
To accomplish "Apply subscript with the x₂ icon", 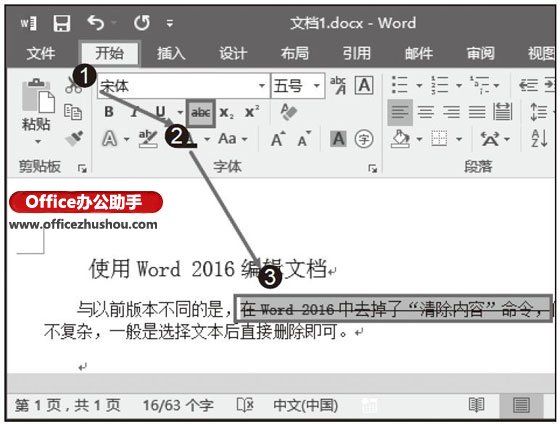I will (226, 113).
